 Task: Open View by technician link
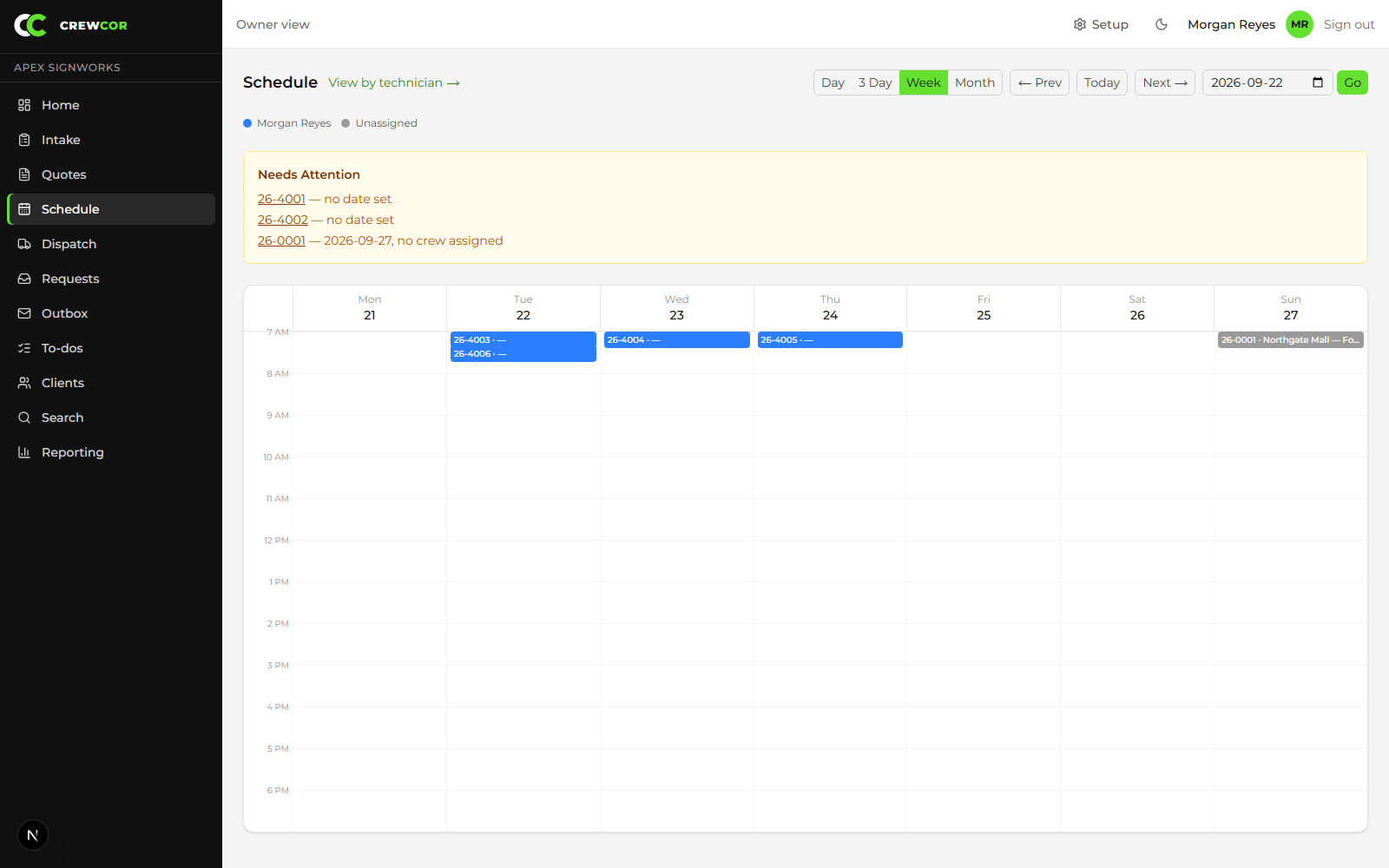pos(394,82)
